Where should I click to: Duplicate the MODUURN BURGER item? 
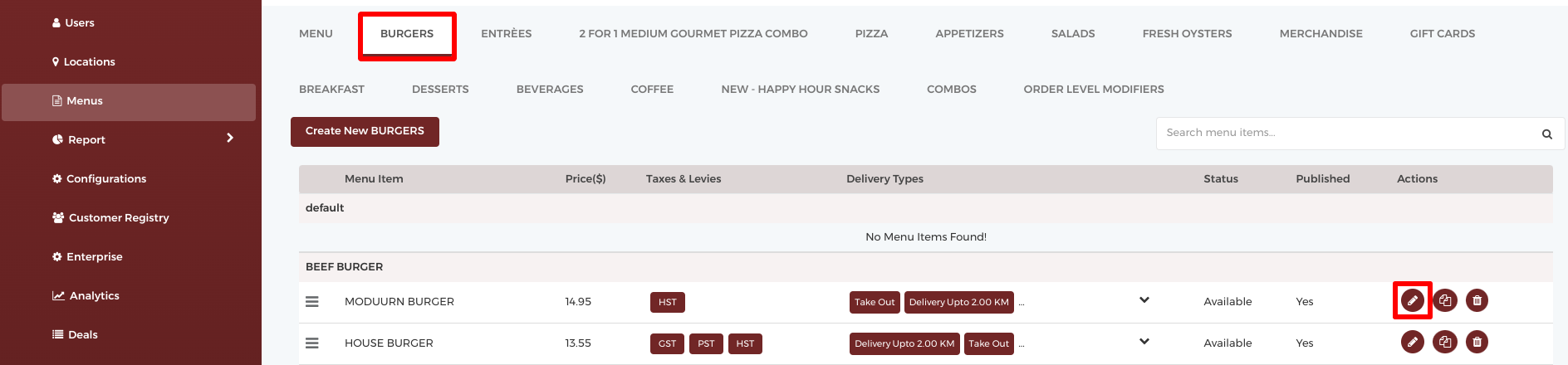point(1445,300)
